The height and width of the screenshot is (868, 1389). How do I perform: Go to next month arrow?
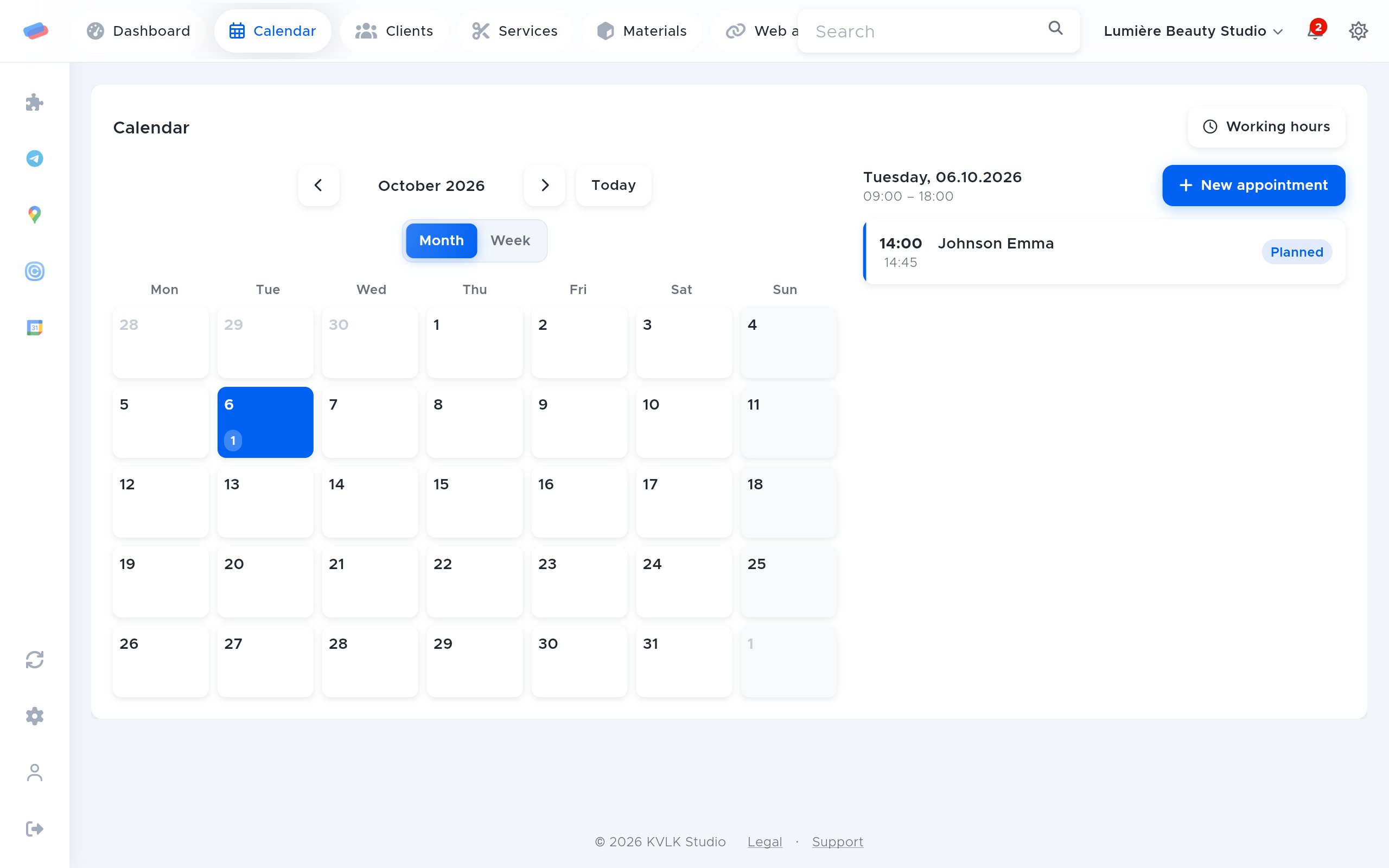[x=545, y=185]
